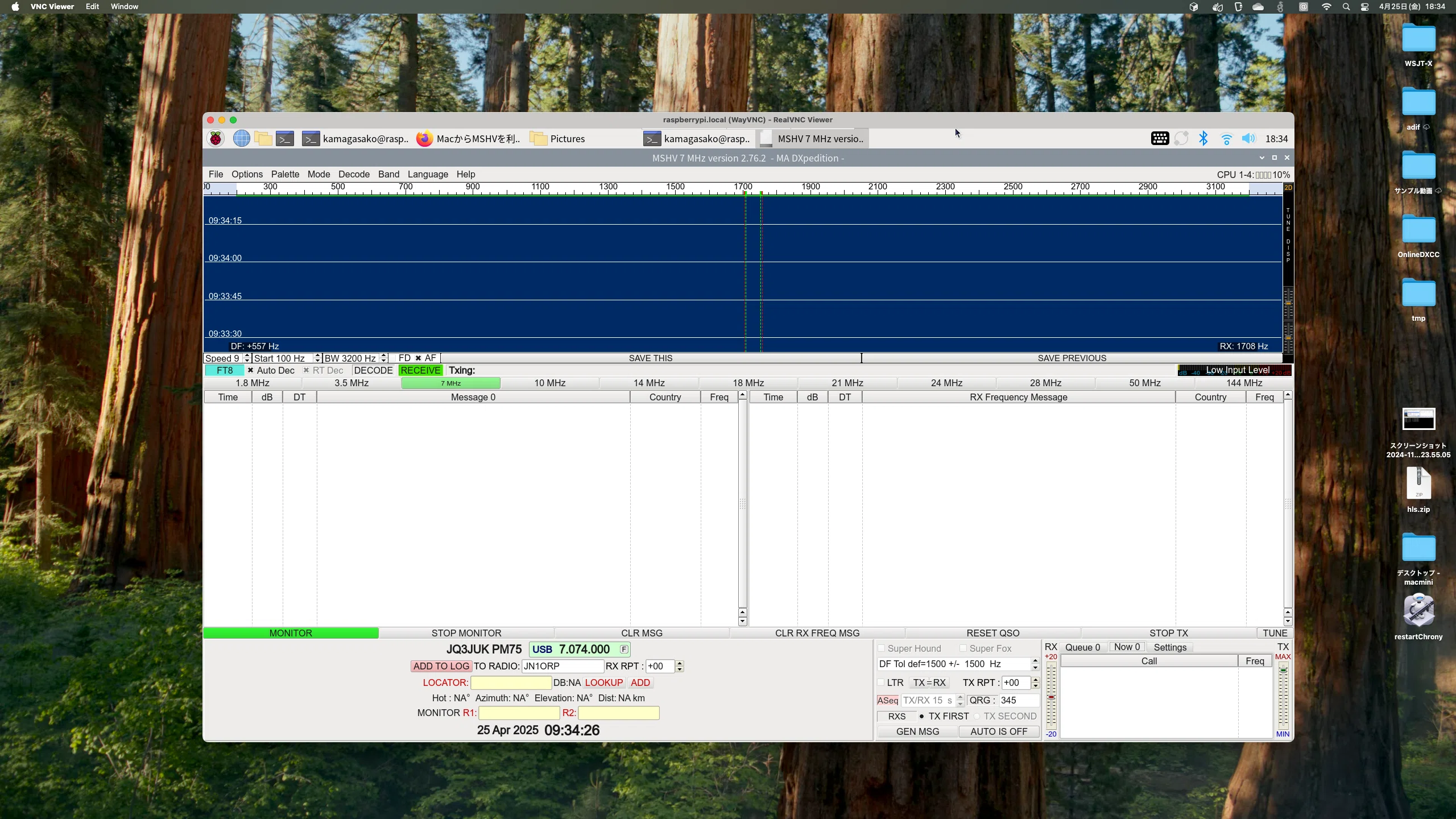Adjust the Speed 9 spinner arrows
This screenshot has height=819, width=1456.
tap(247, 358)
